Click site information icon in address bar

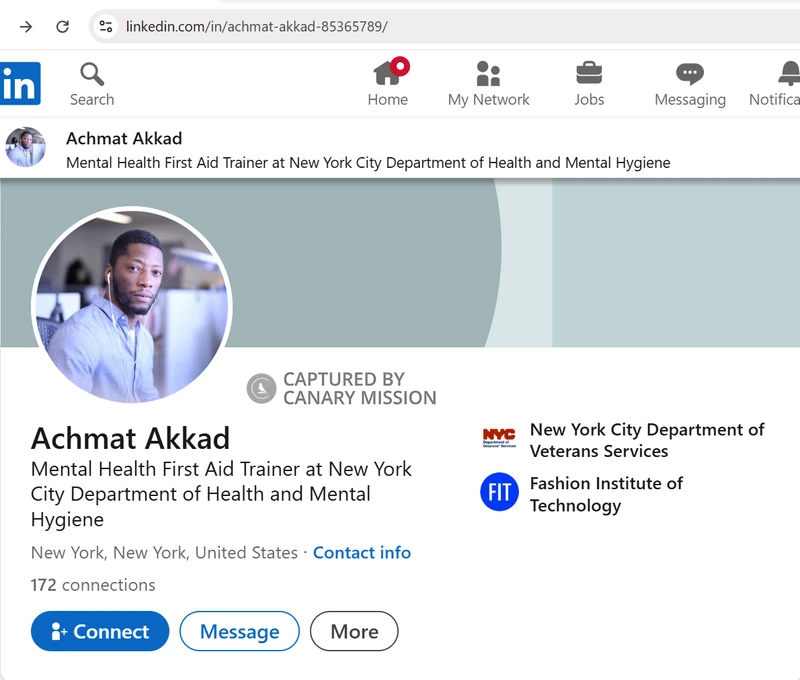(x=106, y=27)
